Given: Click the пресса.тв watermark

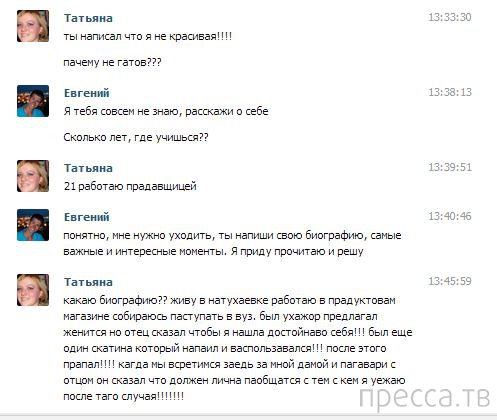Looking at the screenshot, I should click(425, 397).
